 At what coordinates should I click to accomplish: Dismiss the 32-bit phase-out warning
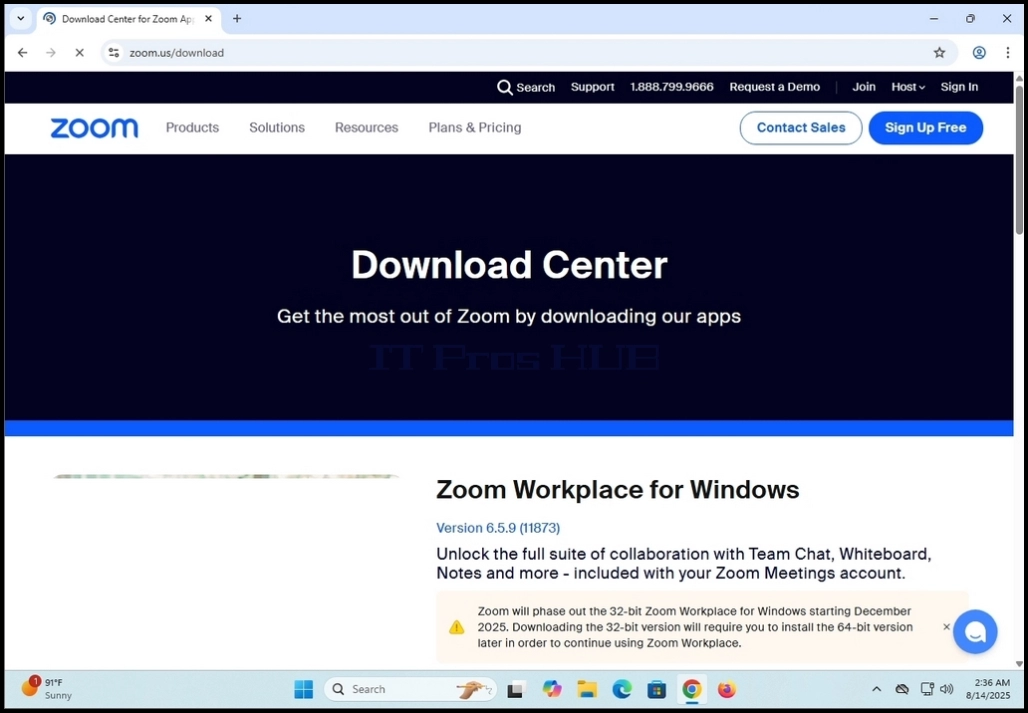[946, 627]
